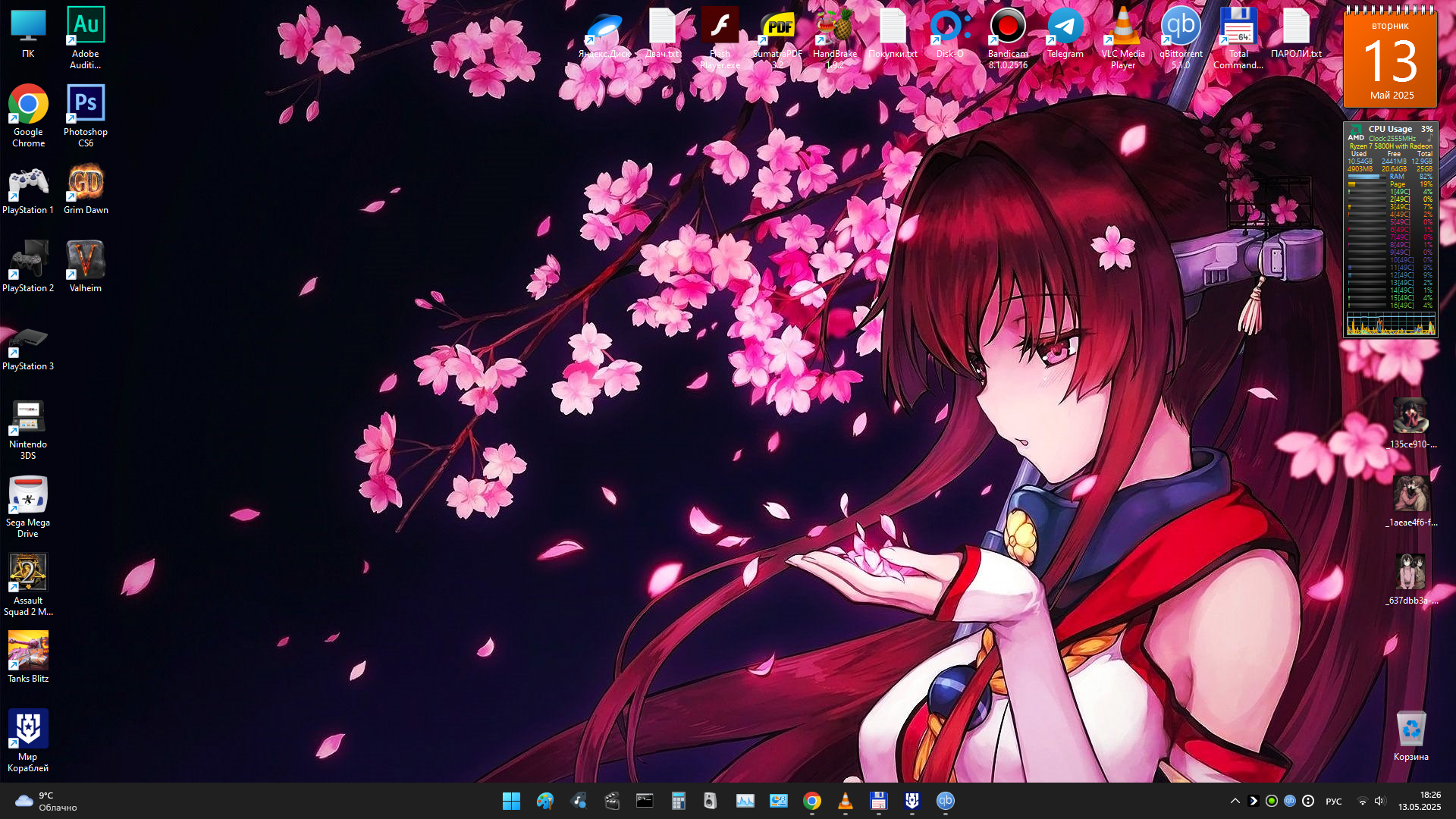Select Sega Mega Drive shortcut
The width and height of the screenshot is (1456, 819).
(x=28, y=507)
